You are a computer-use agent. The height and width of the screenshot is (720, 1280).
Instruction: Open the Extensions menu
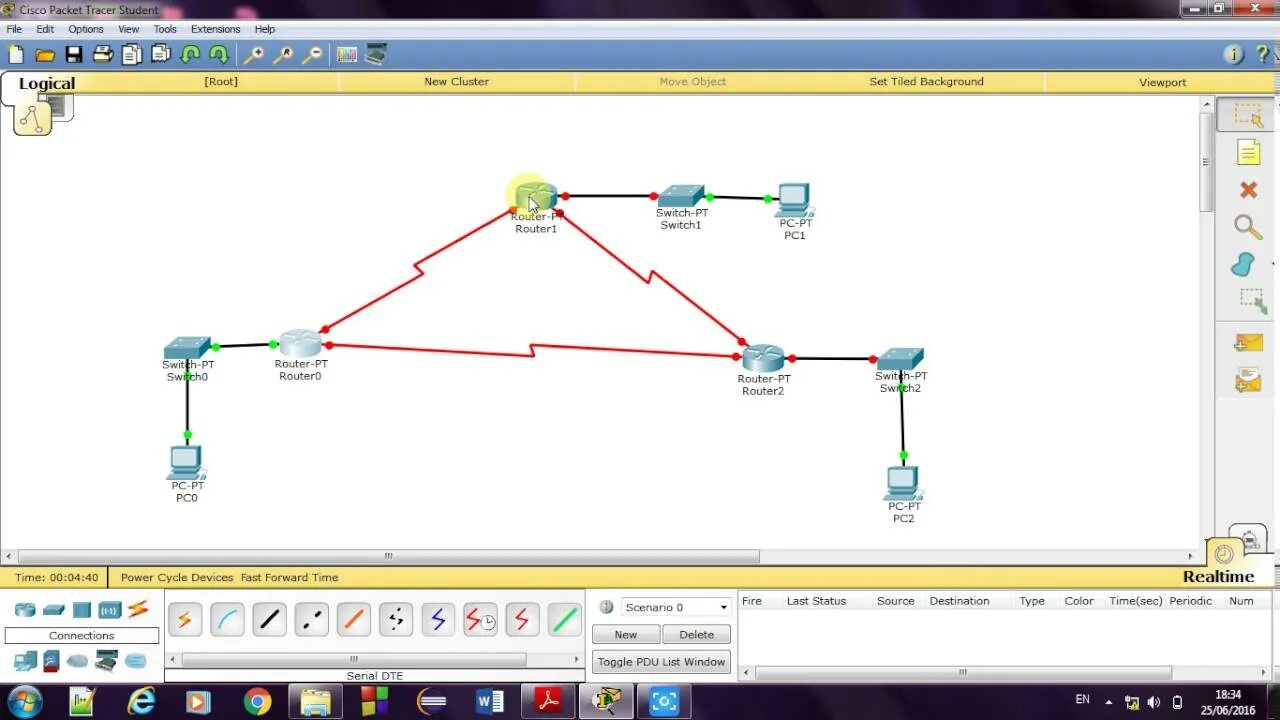point(216,29)
